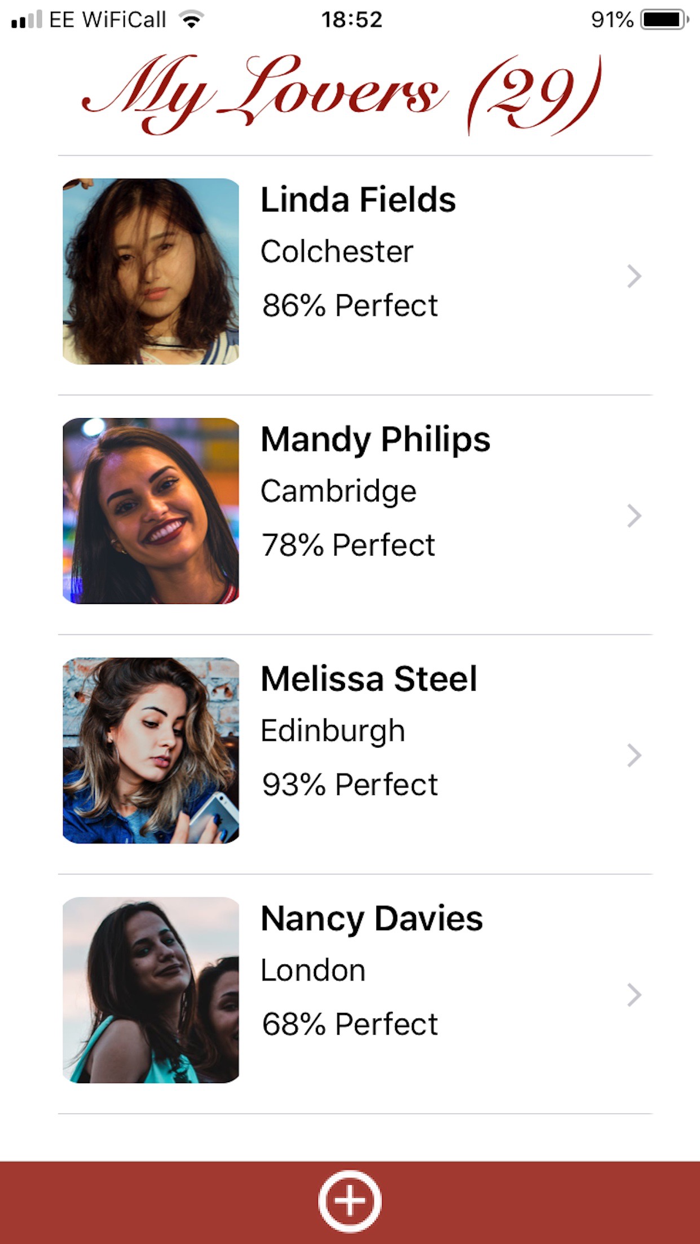700x1244 pixels.
Task: Tap the chevron beside Nancy Davies
Action: [633, 995]
